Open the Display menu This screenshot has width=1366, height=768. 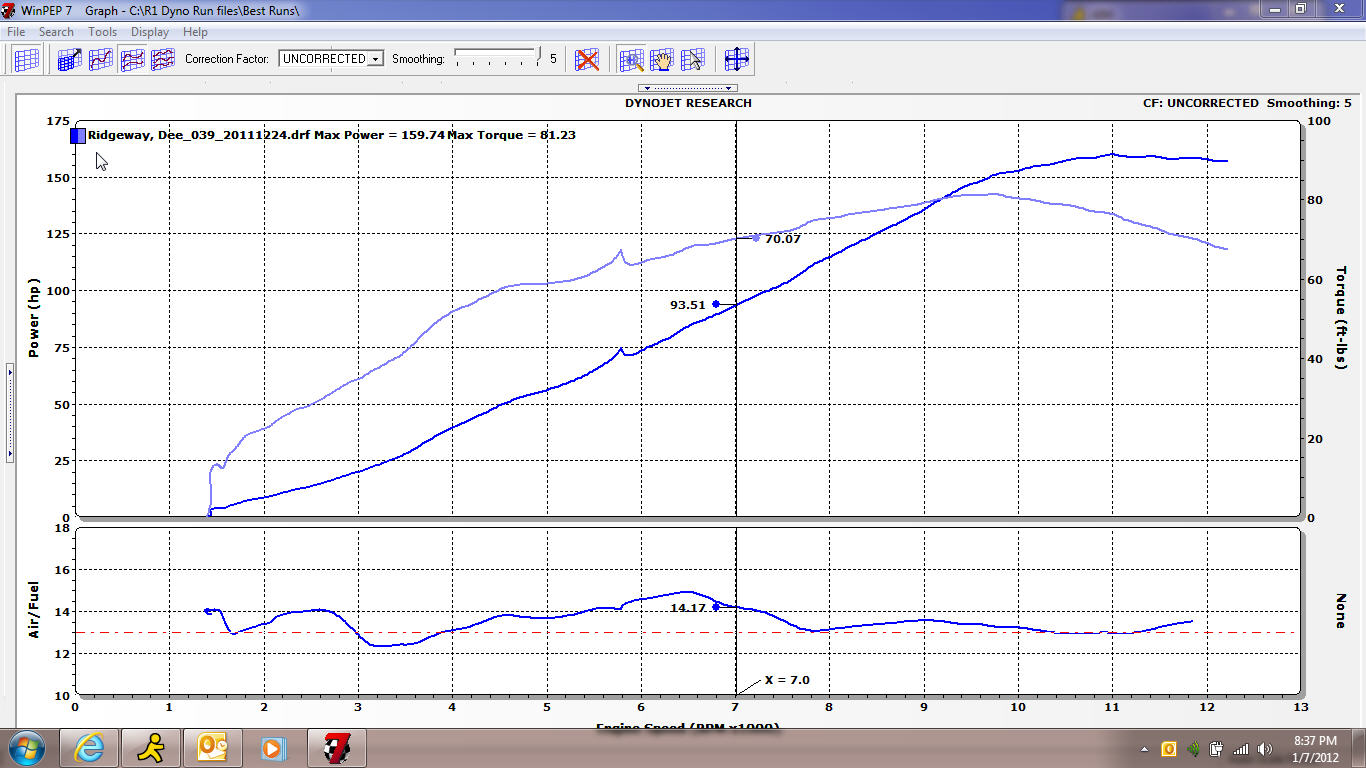(x=150, y=32)
